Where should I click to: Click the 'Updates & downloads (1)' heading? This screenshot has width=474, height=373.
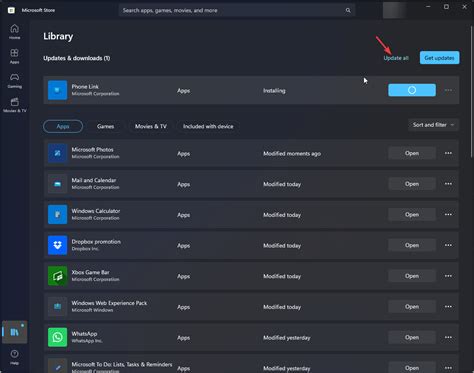pyautogui.click(x=77, y=58)
